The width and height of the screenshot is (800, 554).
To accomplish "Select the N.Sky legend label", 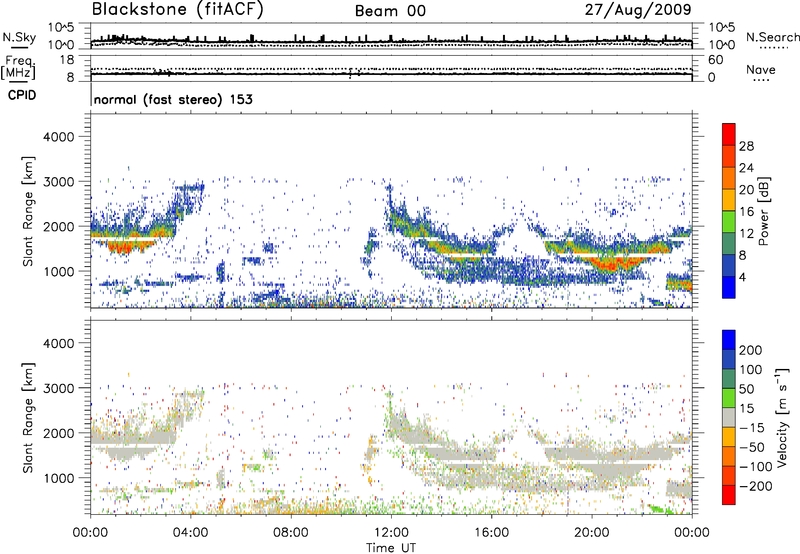I will click(19, 37).
